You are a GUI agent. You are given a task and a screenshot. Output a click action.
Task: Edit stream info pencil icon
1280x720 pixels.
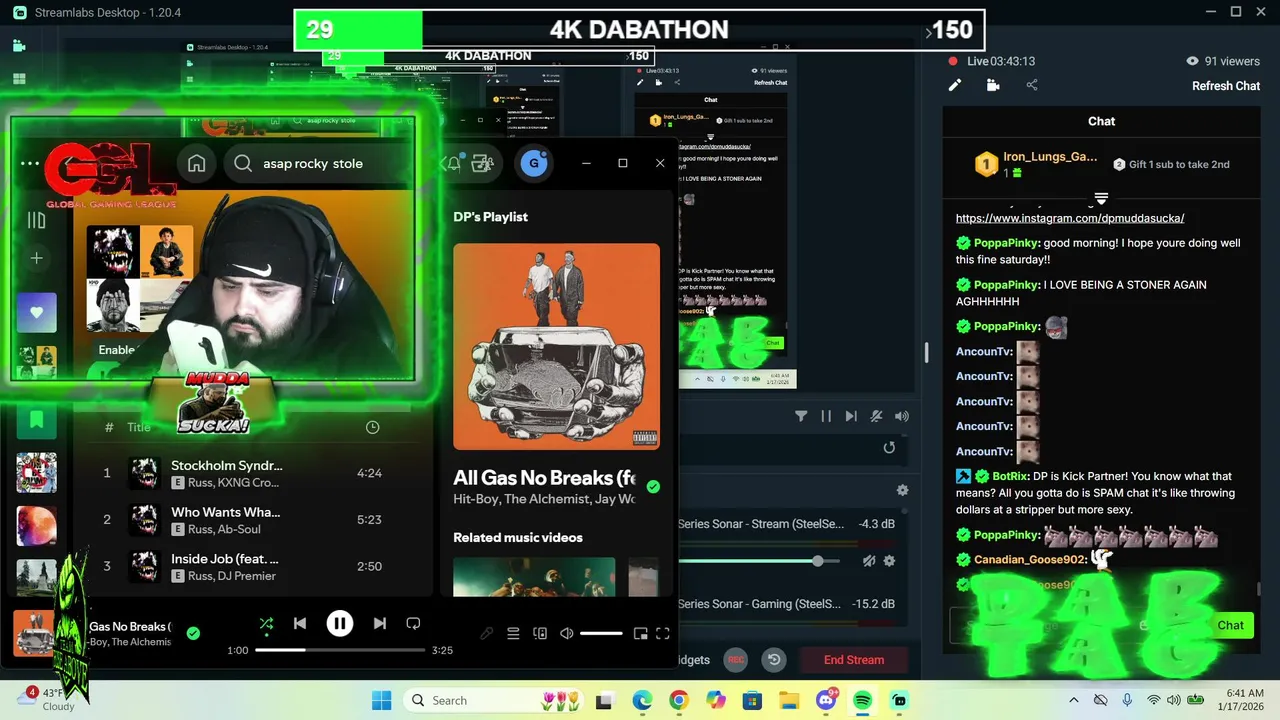click(x=955, y=86)
